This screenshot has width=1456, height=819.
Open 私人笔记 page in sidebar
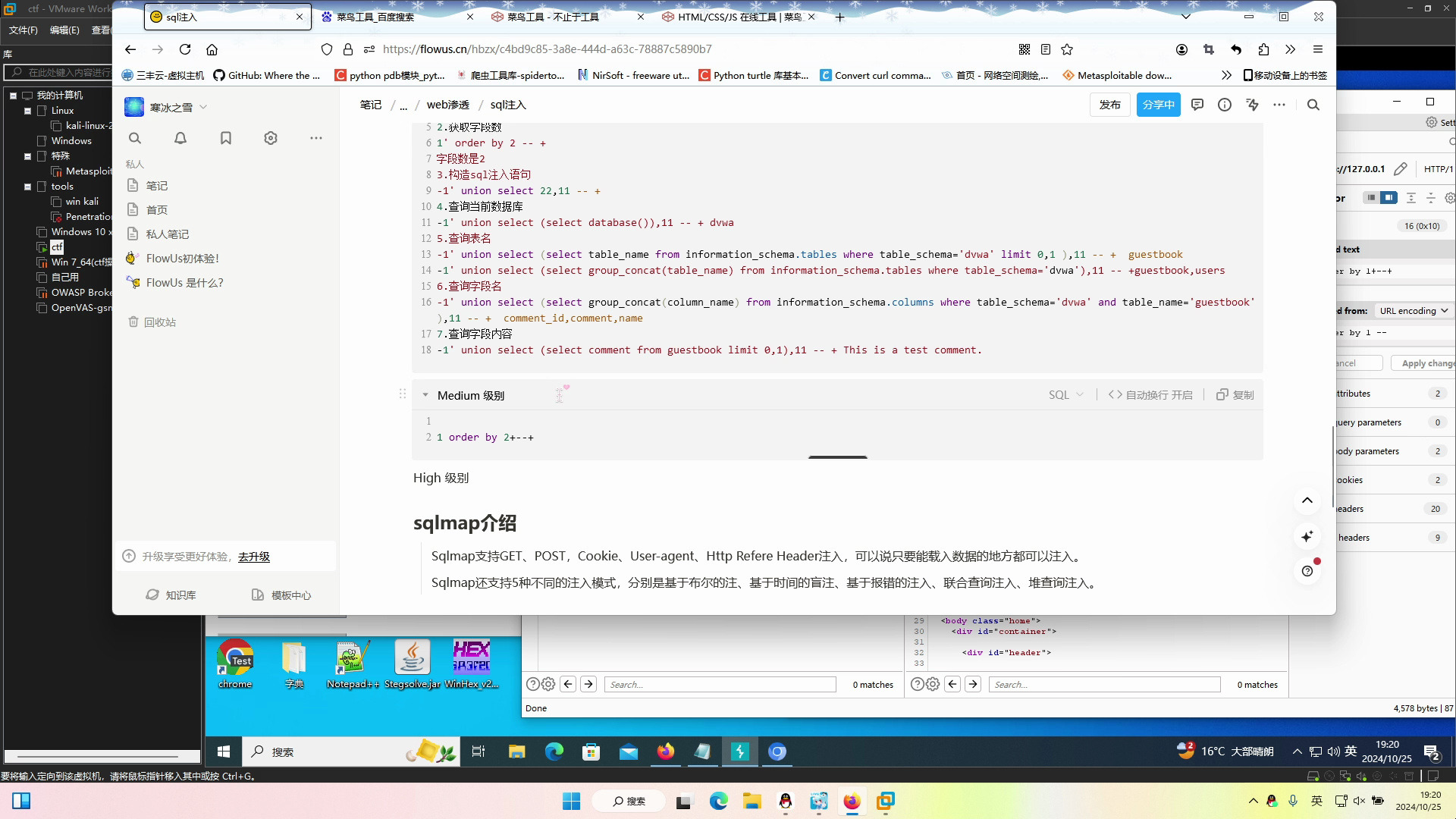pos(168,234)
